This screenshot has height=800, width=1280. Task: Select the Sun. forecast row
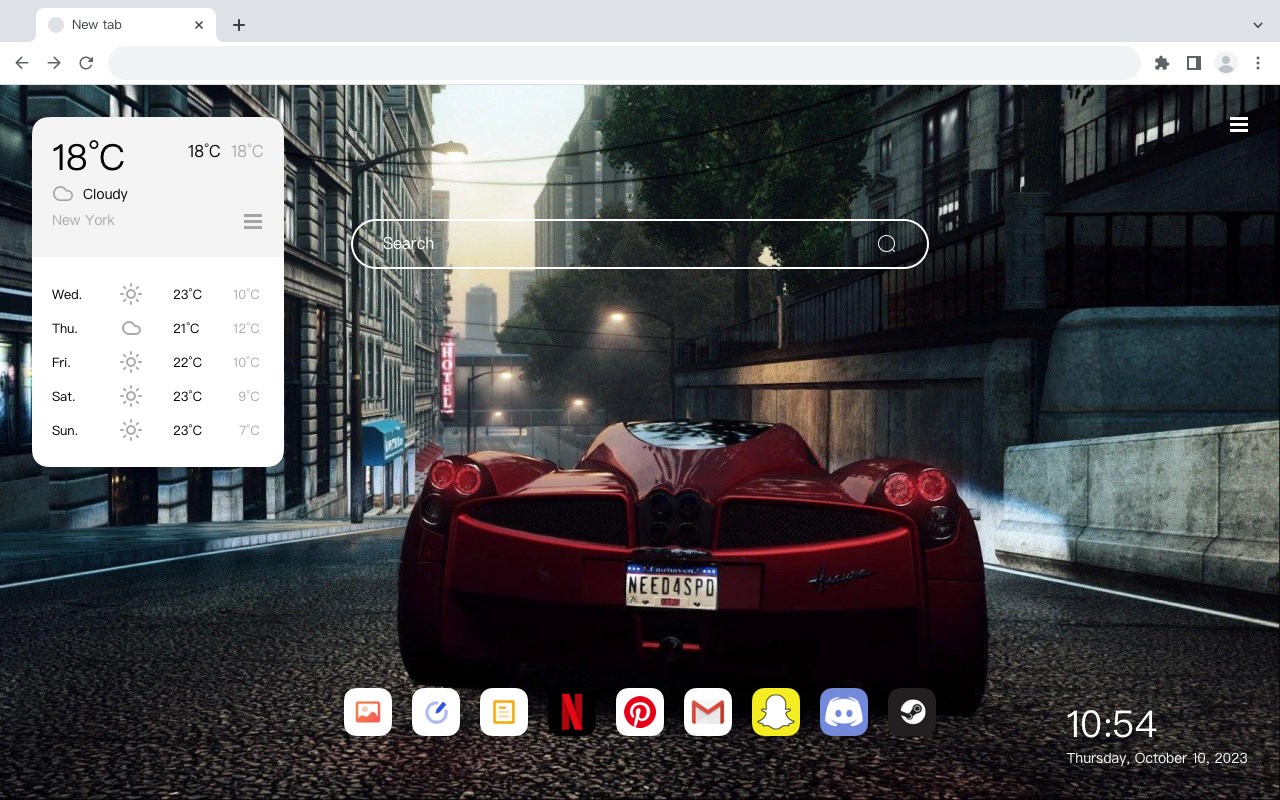tap(158, 430)
